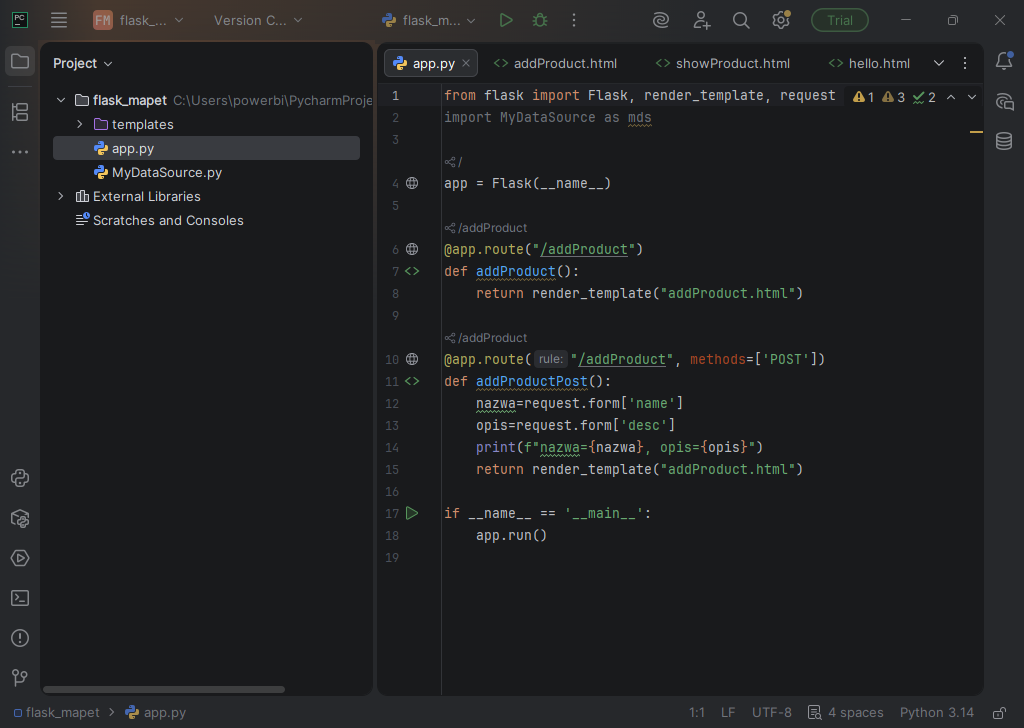
Task: Click the globe icon on line 4
Action: tap(412, 183)
